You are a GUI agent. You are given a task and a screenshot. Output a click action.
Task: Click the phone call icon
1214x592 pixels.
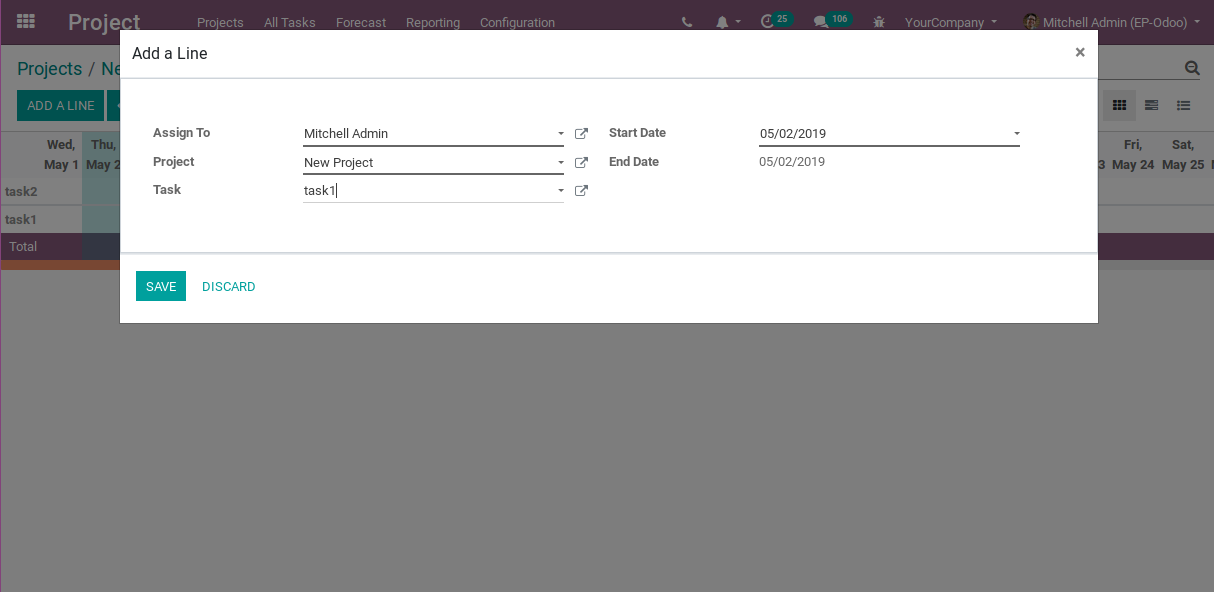(687, 22)
